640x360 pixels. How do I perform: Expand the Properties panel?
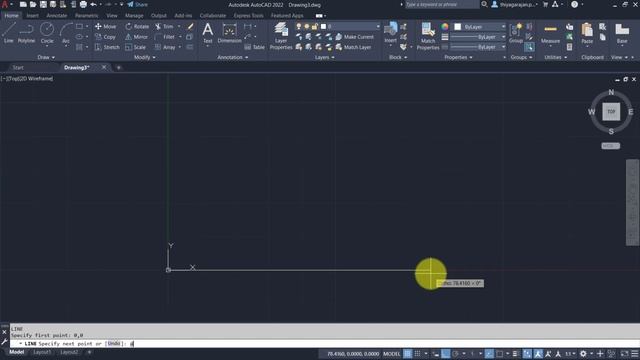458,58
